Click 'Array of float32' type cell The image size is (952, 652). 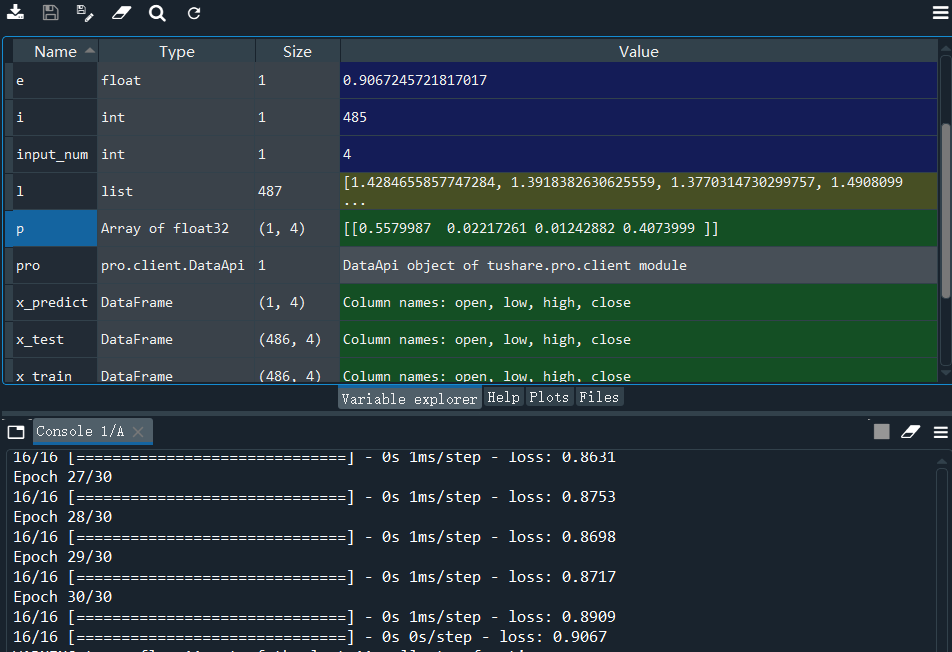pos(176,228)
